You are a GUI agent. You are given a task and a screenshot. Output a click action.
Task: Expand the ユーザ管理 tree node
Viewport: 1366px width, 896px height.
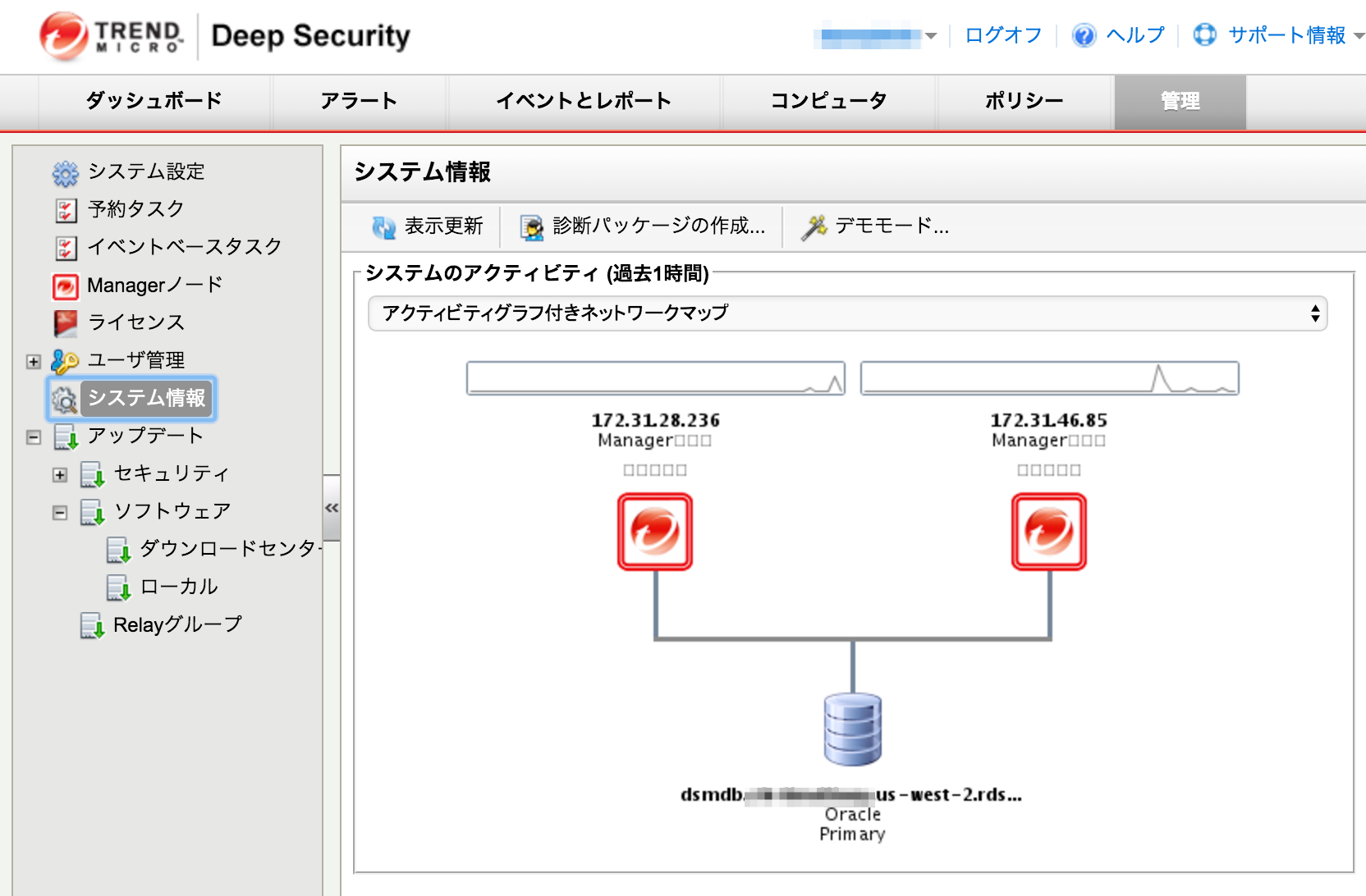click(32, 360)
